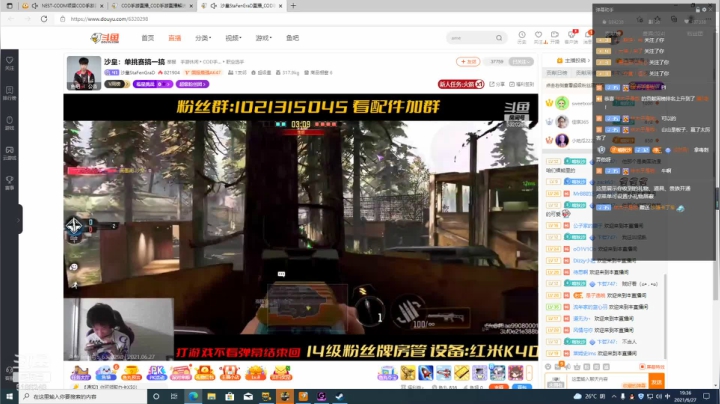720x404 pixels.
Task: Click the Windows taskbar search box
Action: (x=83, y=396)
